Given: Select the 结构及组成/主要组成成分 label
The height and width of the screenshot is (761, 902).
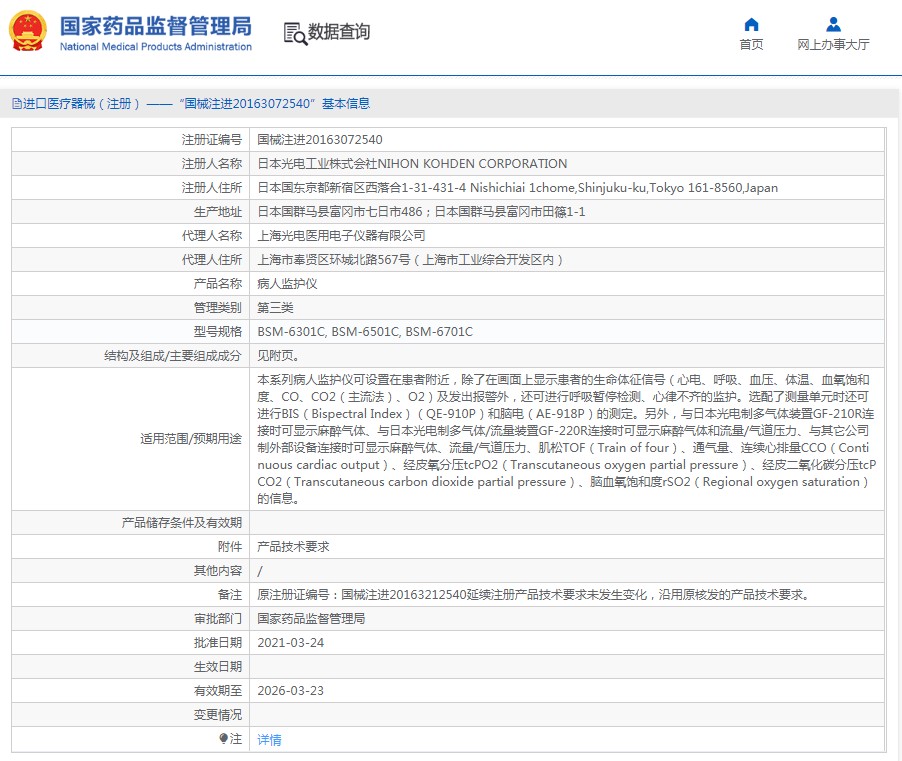Looking at the screenshot, I should (173, 356).
